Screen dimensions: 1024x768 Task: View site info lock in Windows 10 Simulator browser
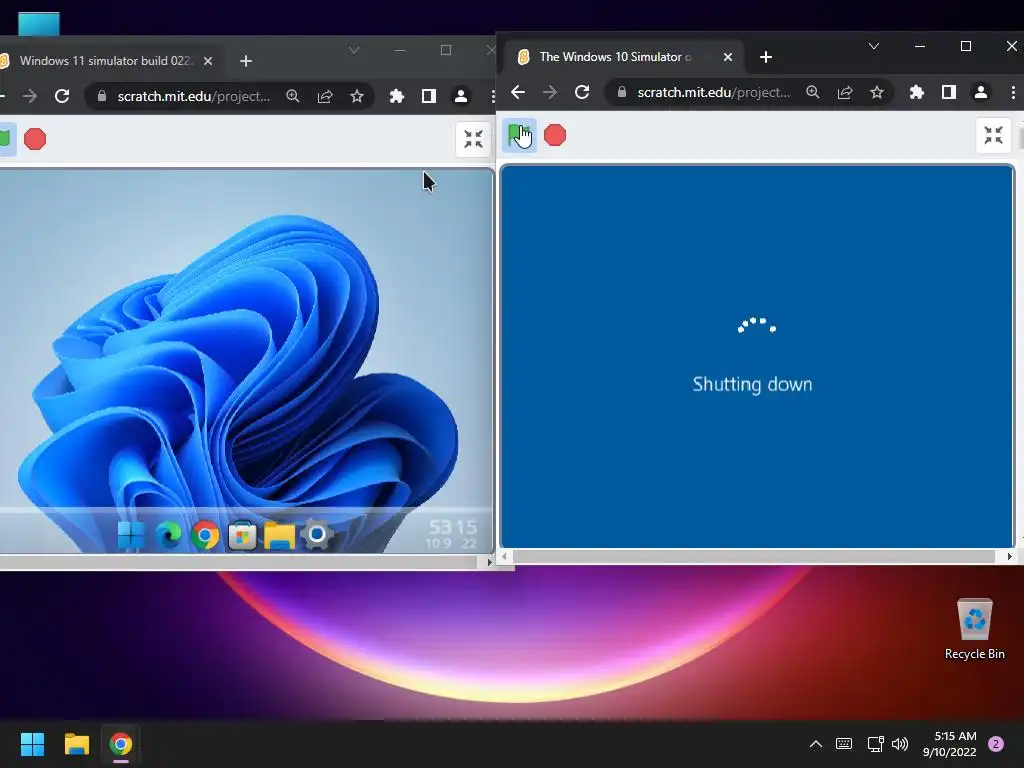click(x=622, y=92)
